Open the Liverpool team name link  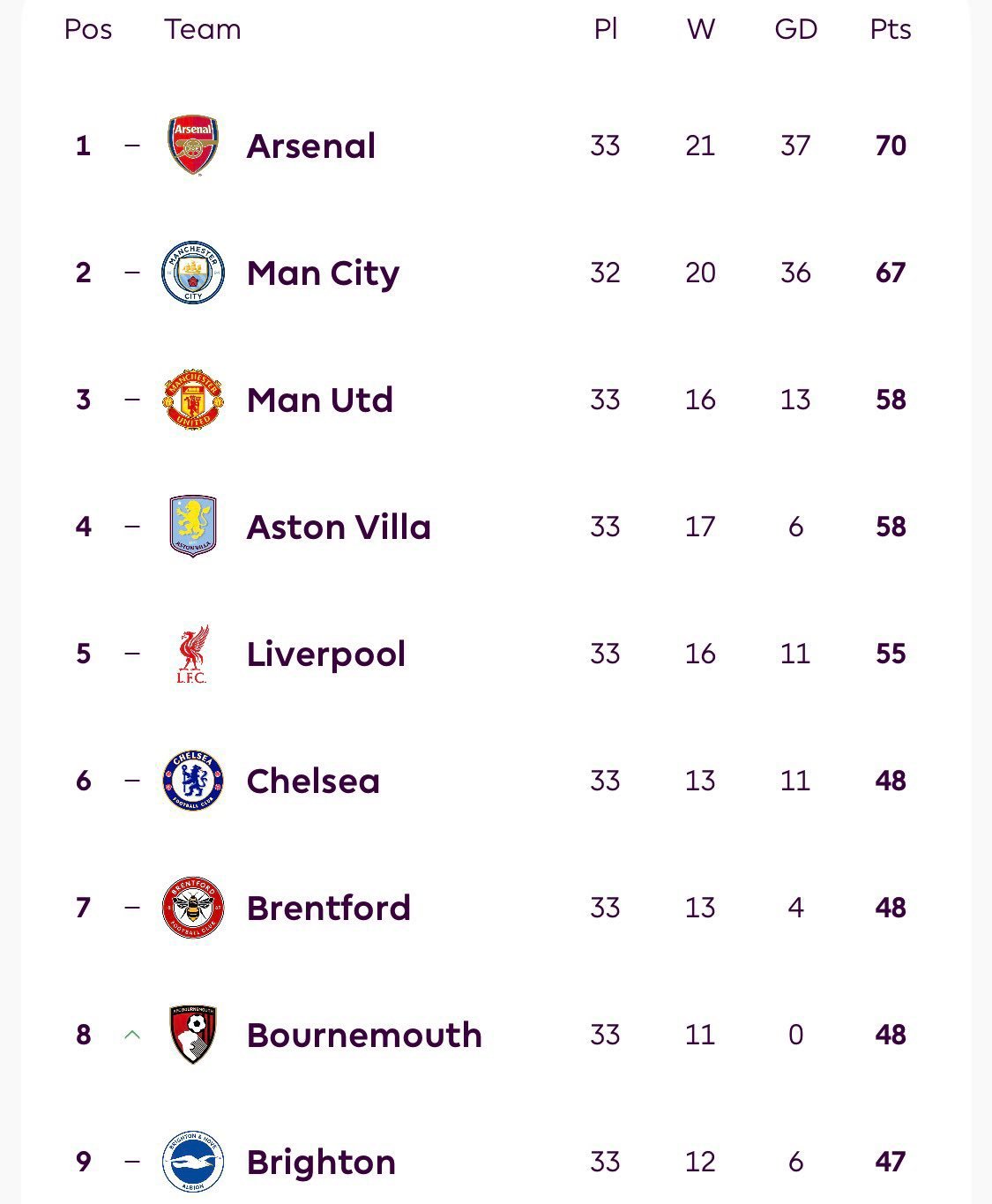(326, 654)
